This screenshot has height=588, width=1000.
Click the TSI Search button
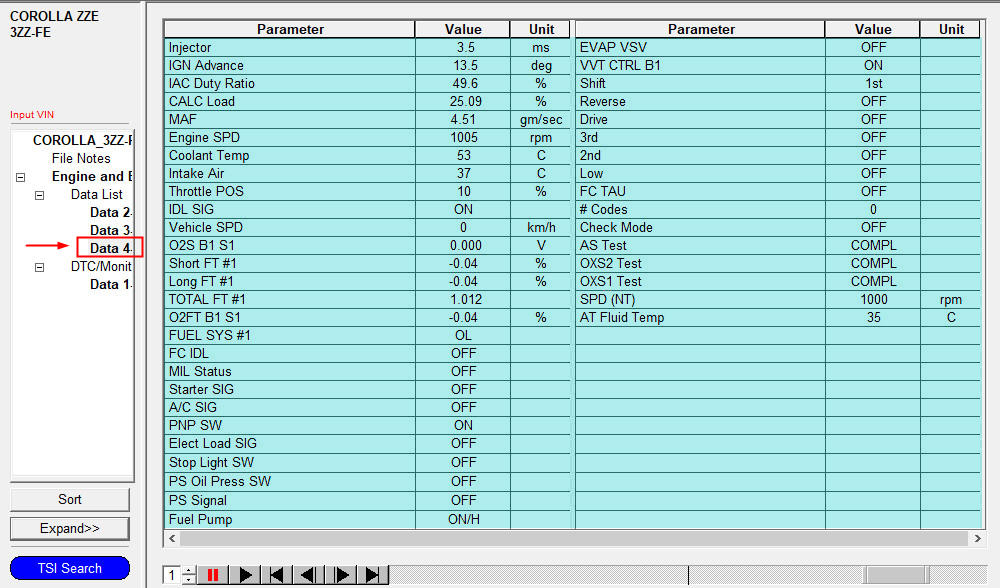[70, 568]
